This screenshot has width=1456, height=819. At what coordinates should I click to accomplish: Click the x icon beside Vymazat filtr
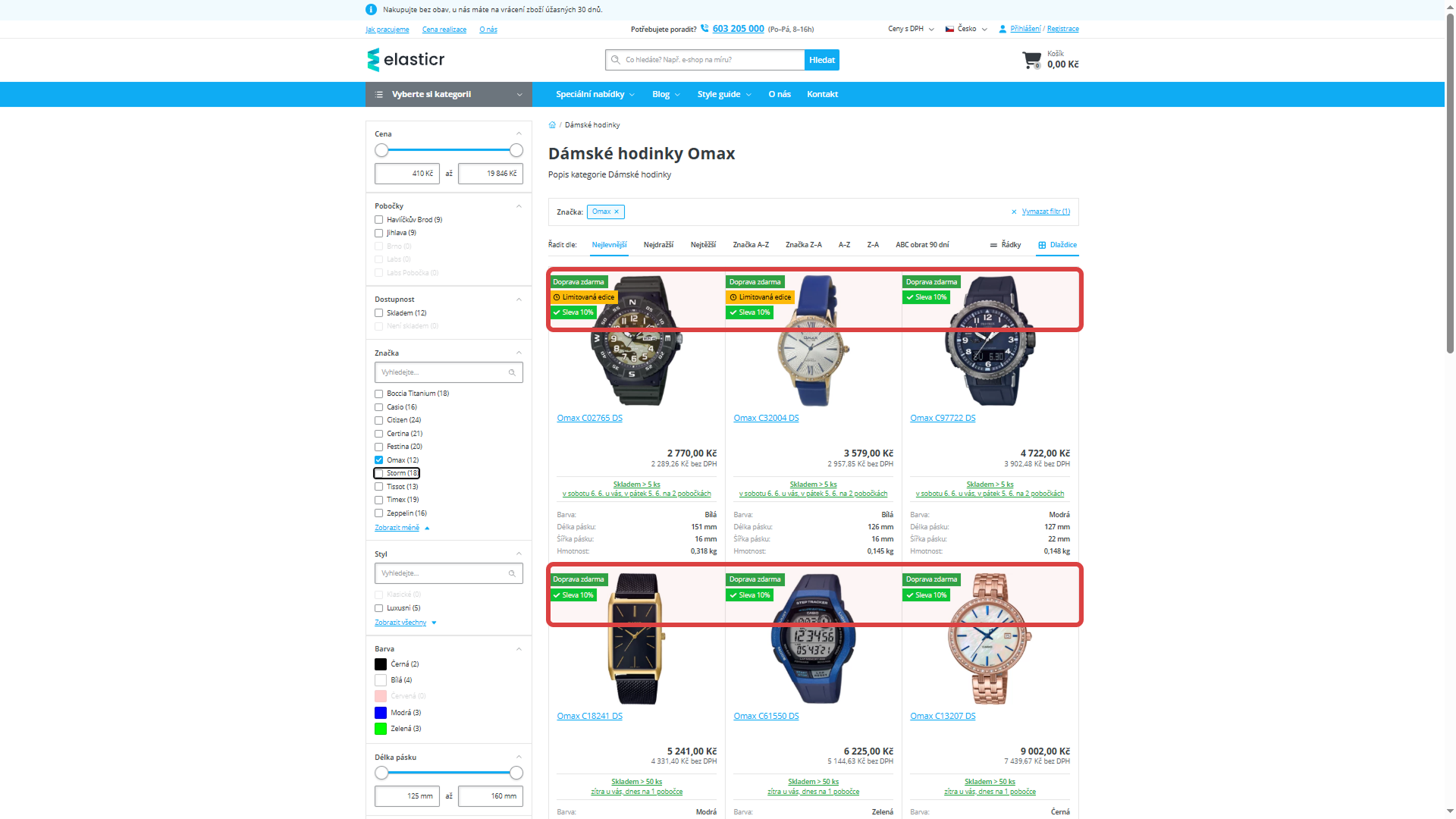pyautogui.click(x=1014, y=212)
